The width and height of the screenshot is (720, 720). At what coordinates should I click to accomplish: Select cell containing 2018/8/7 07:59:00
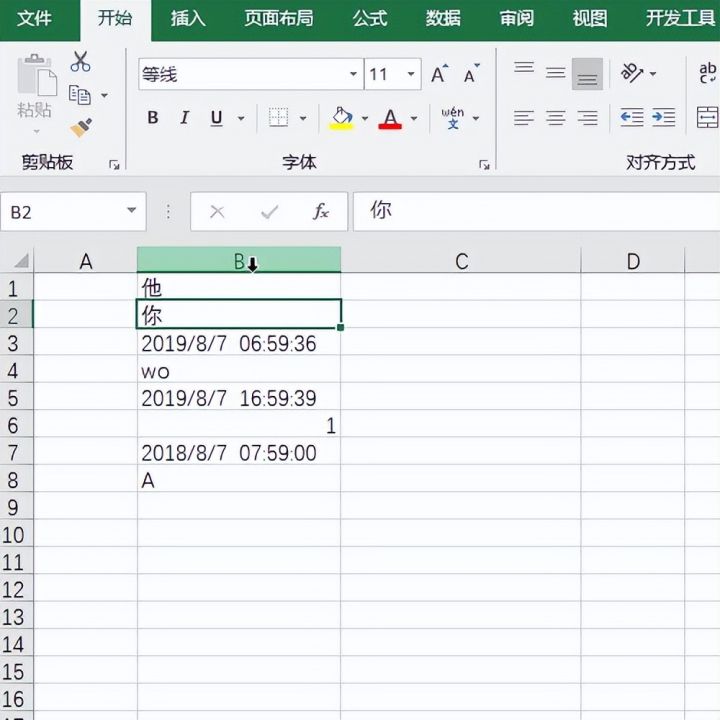pos(239,452)
